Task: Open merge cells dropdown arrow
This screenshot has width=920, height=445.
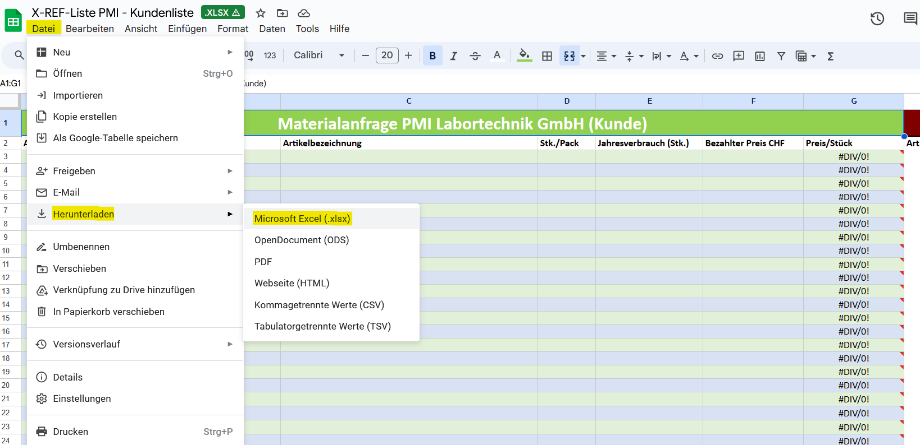Action: [583, 56]
